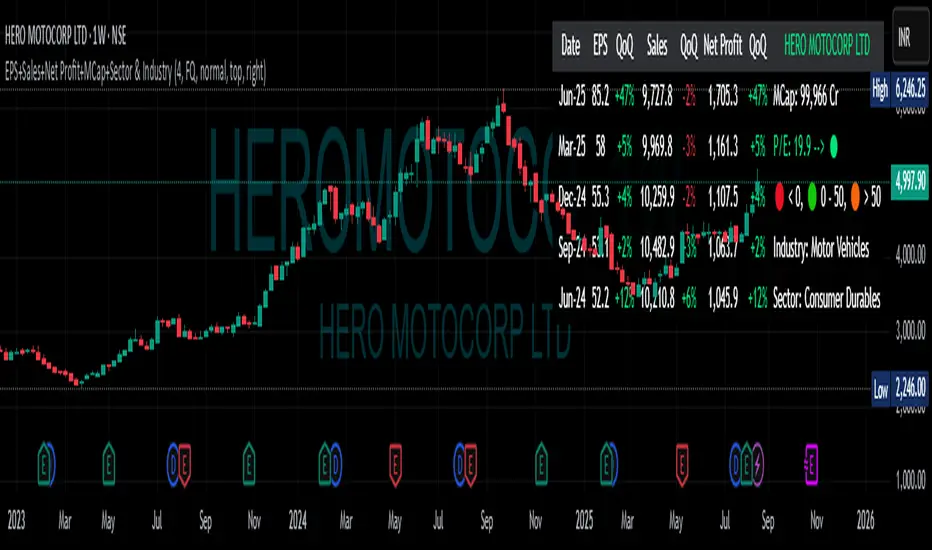Click the MCap: 99,966 Cr text
The width and height of the screenshot is (932, 550).
(806, 96)
